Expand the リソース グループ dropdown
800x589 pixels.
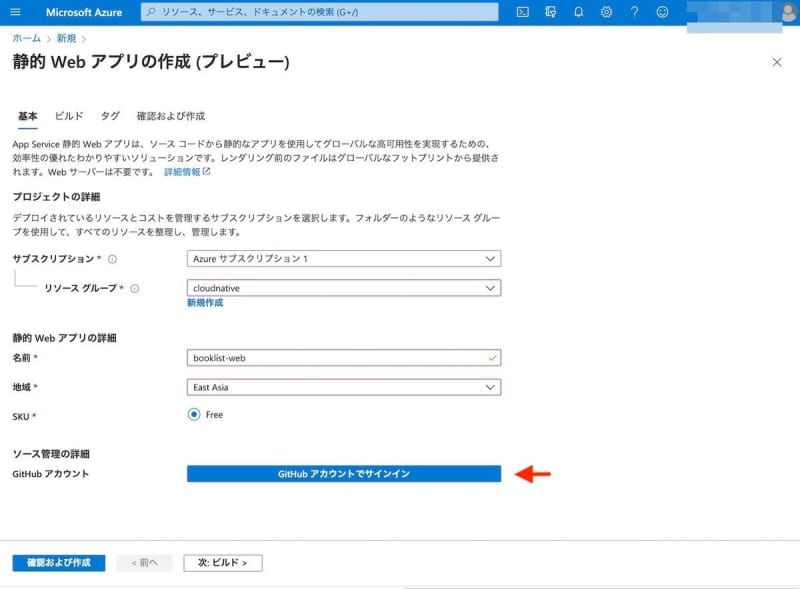tap(344, 288)
